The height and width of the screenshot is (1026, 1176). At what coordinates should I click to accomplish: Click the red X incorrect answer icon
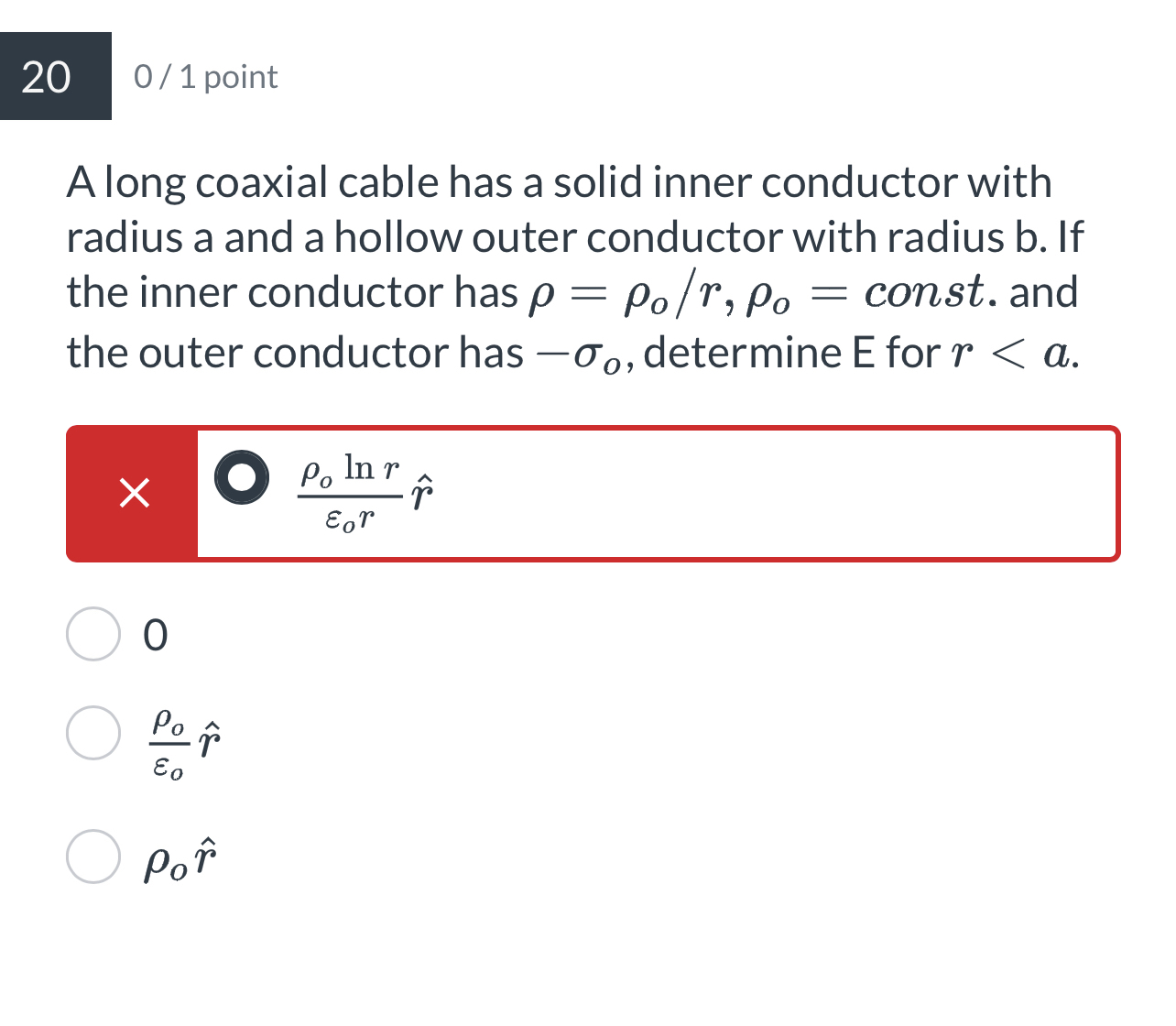[x=134, y=494]
